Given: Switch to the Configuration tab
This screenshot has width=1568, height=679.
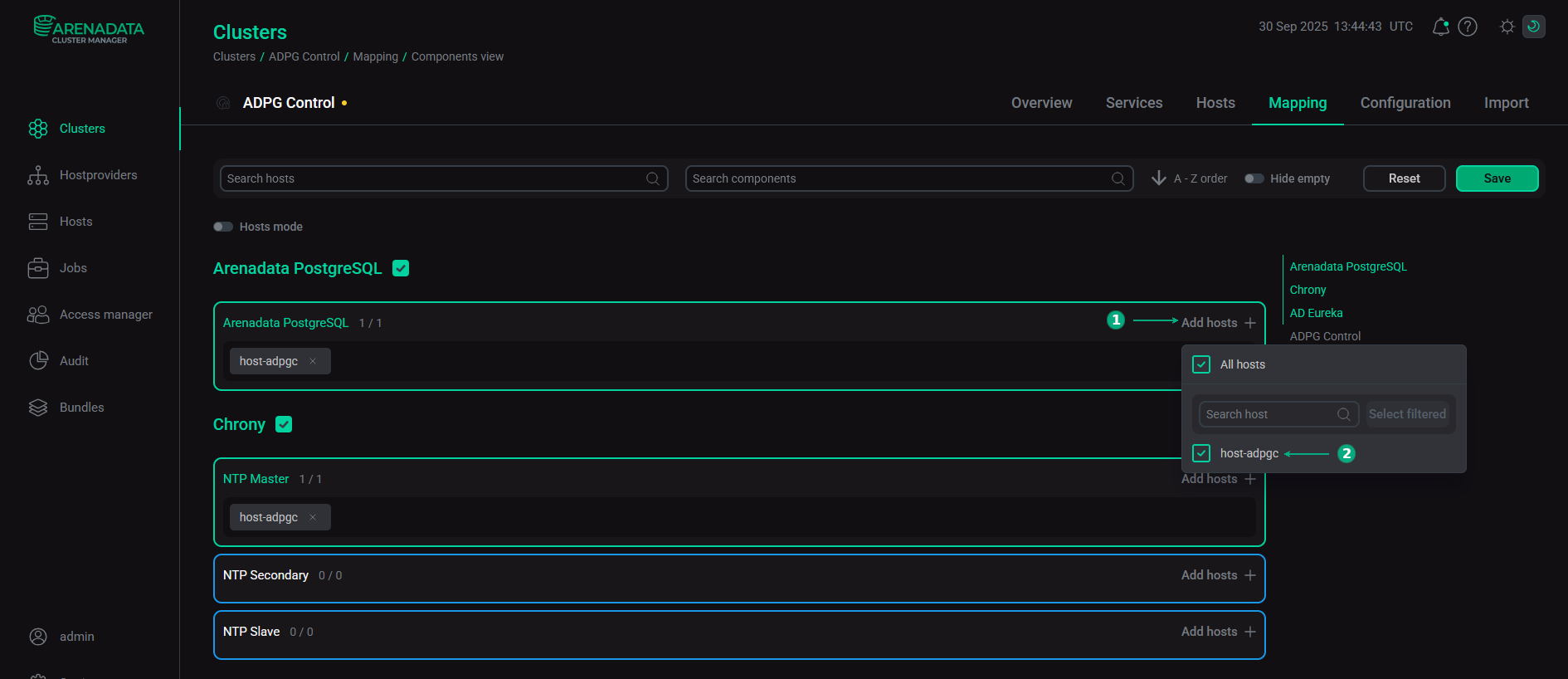Looking at the screenshot, I should click(x=1405, y=103).
